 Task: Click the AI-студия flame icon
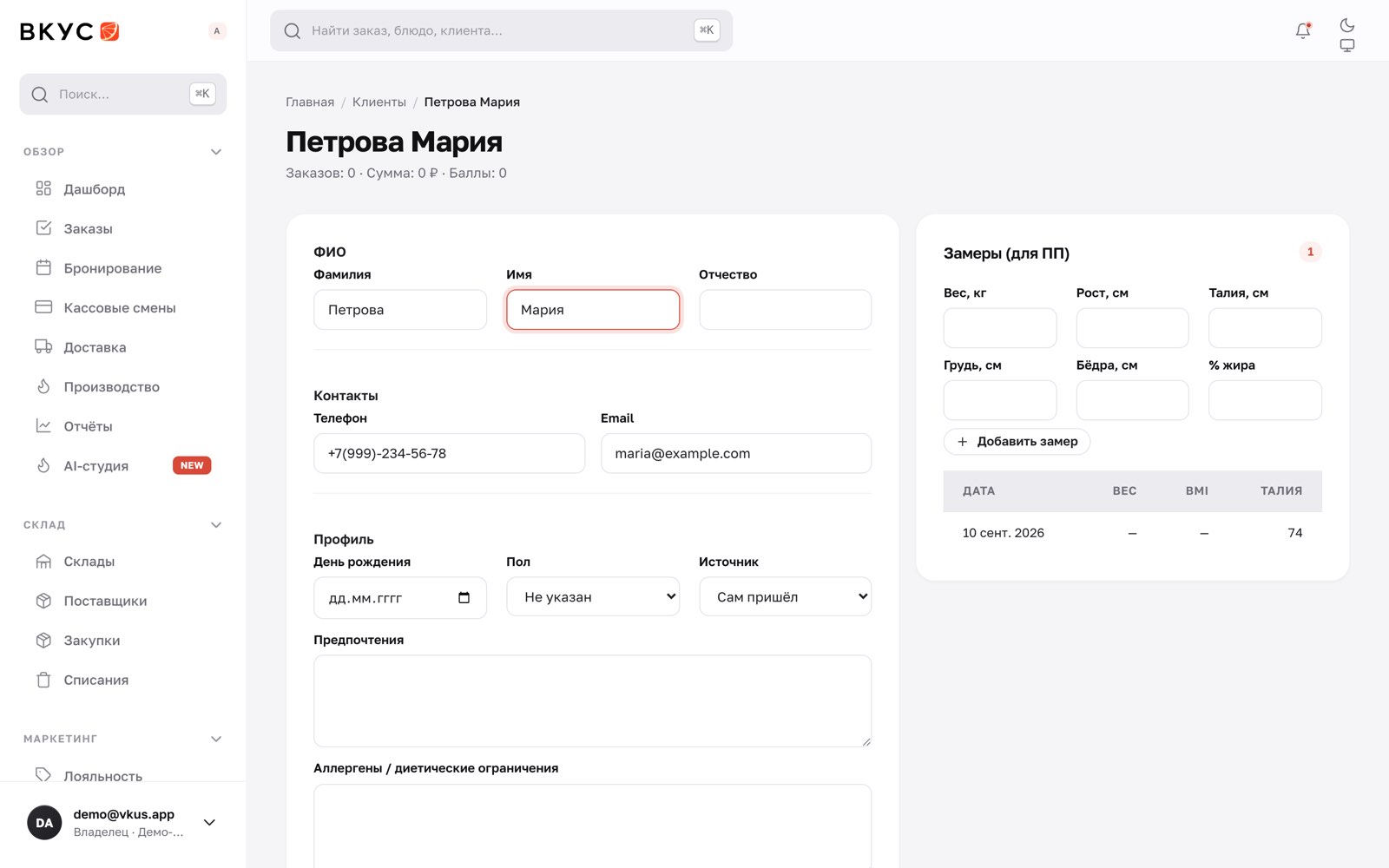coord(43,465)
